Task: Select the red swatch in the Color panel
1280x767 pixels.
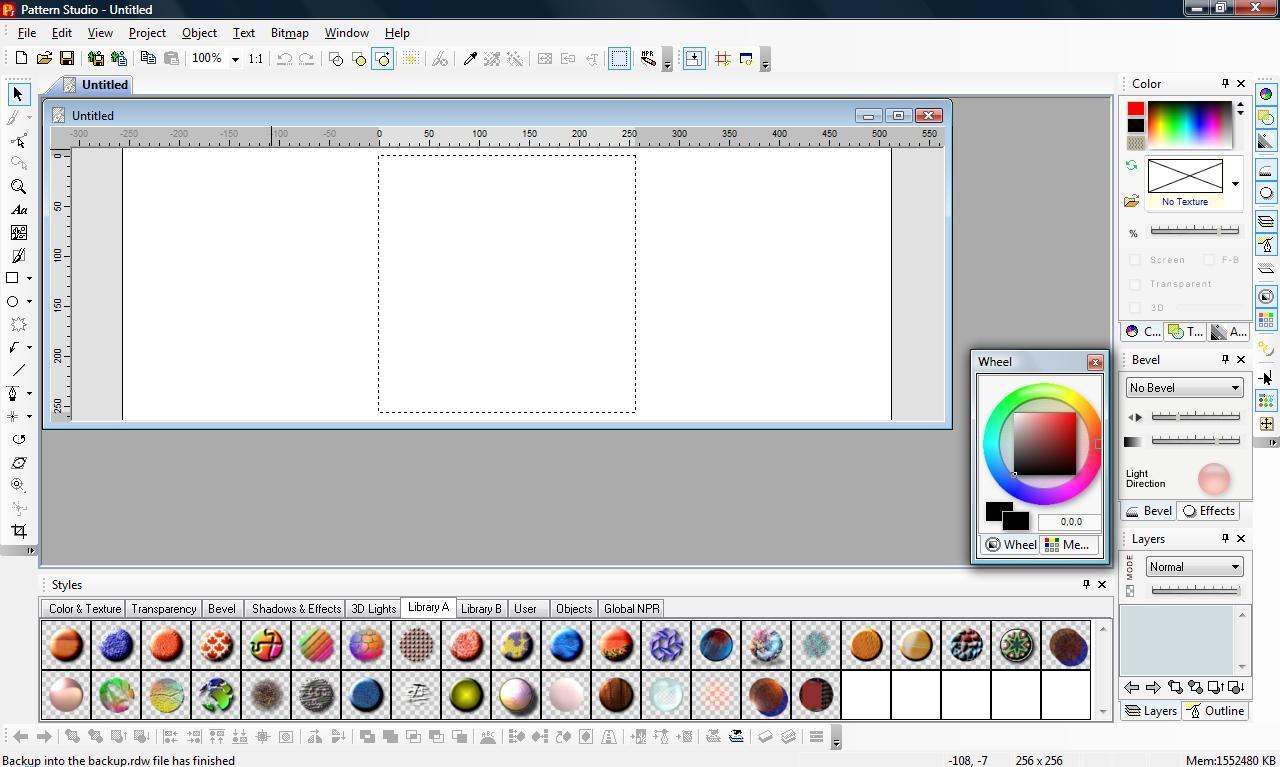Action: pos(1136,108)
